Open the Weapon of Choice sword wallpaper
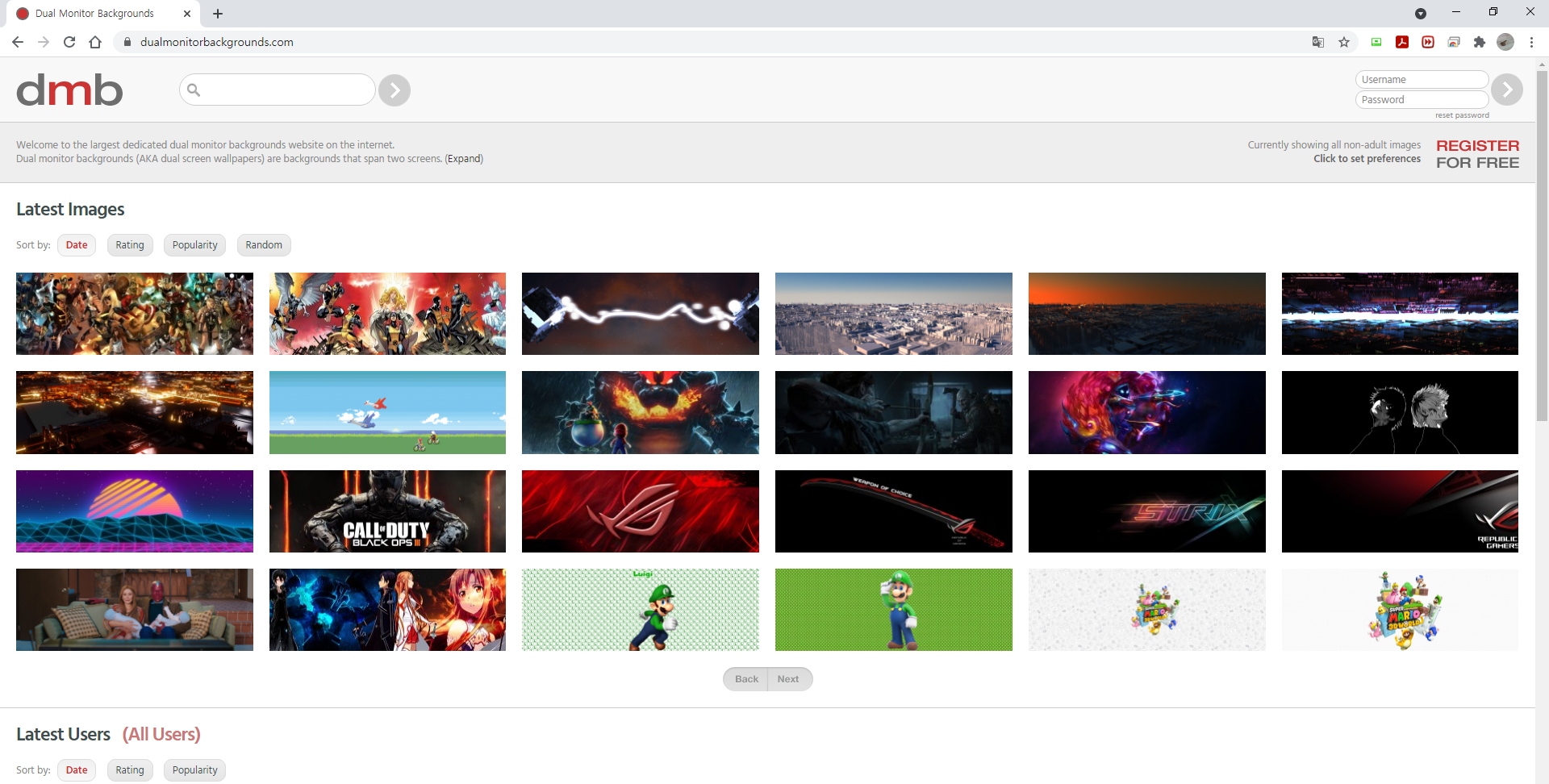This screenshot has width=1549, height=784. (x=894, y=511)
